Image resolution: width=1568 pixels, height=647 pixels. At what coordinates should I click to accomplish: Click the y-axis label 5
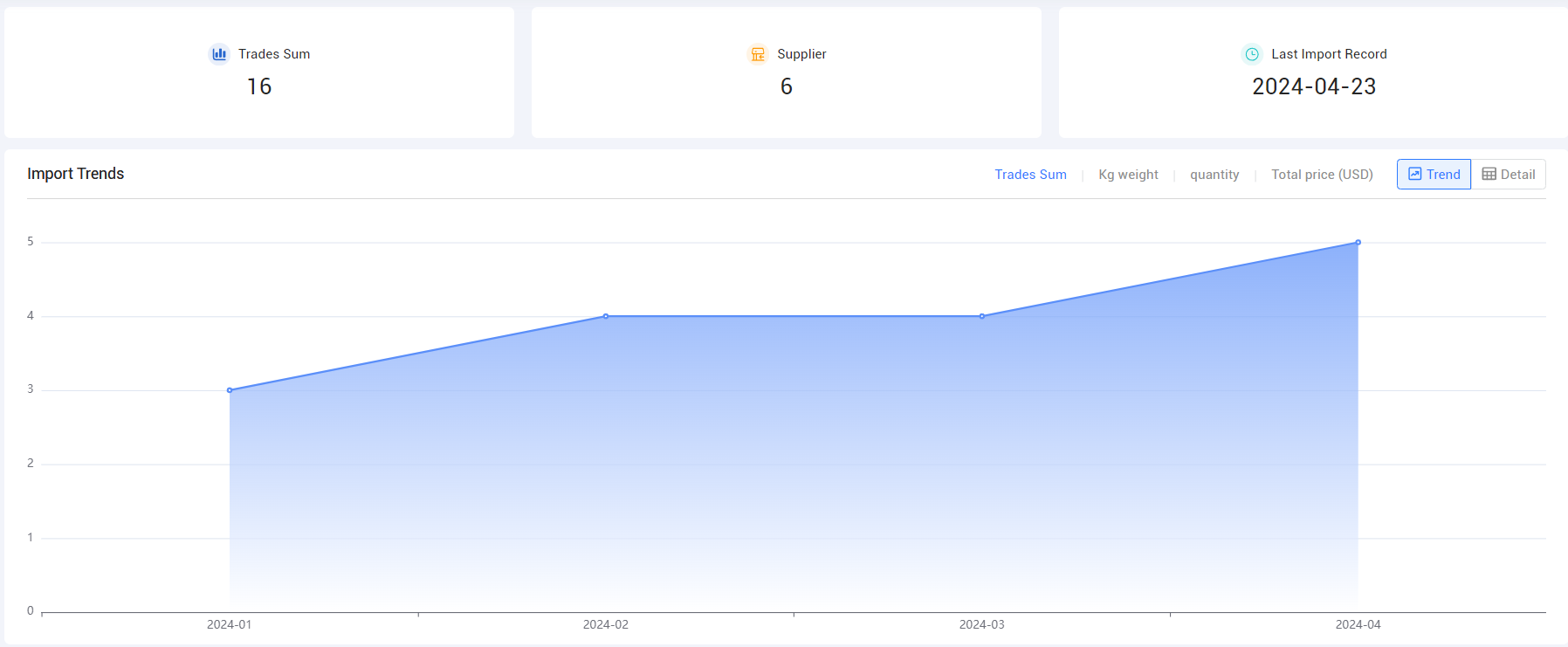tap(31, 241)
